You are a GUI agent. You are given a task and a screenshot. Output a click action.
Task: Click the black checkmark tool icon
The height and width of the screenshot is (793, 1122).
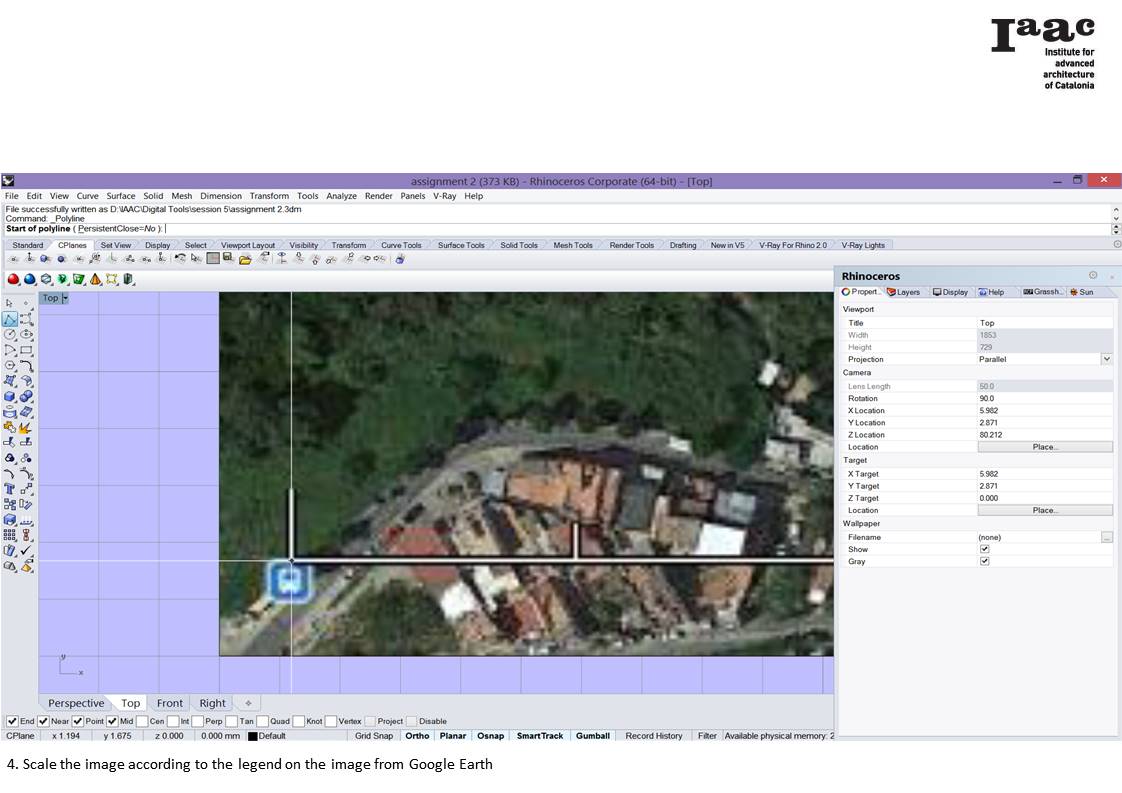coord(26,550)
